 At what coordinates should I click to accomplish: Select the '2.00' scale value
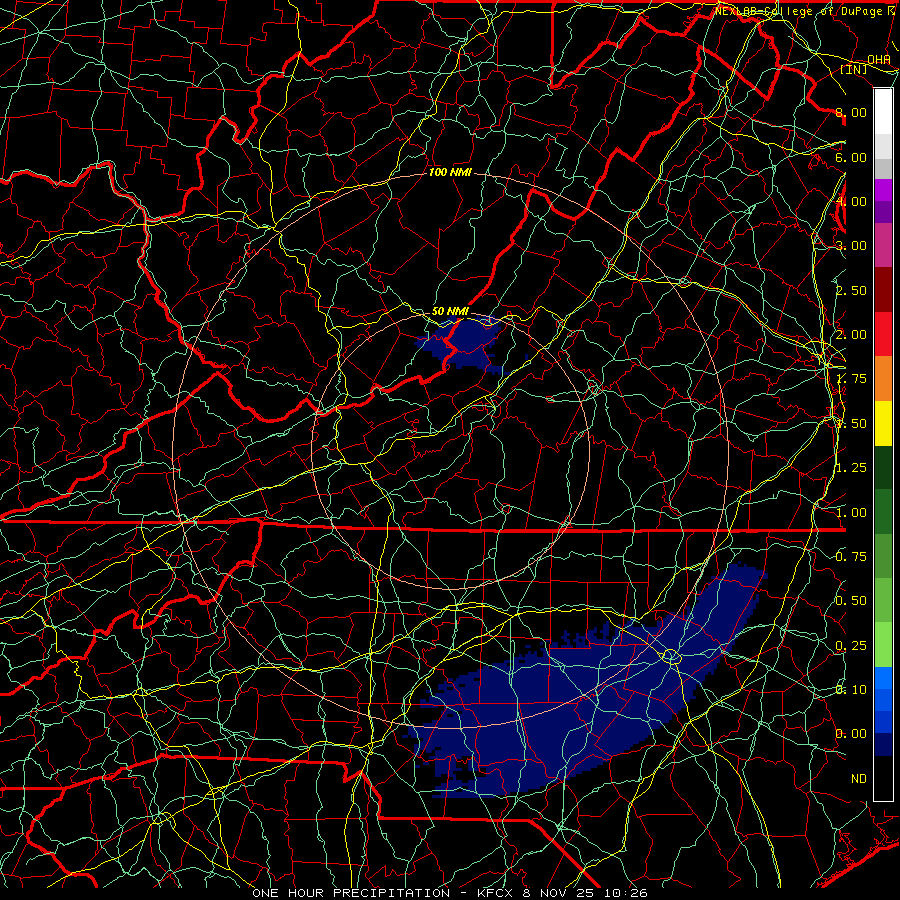851,335
